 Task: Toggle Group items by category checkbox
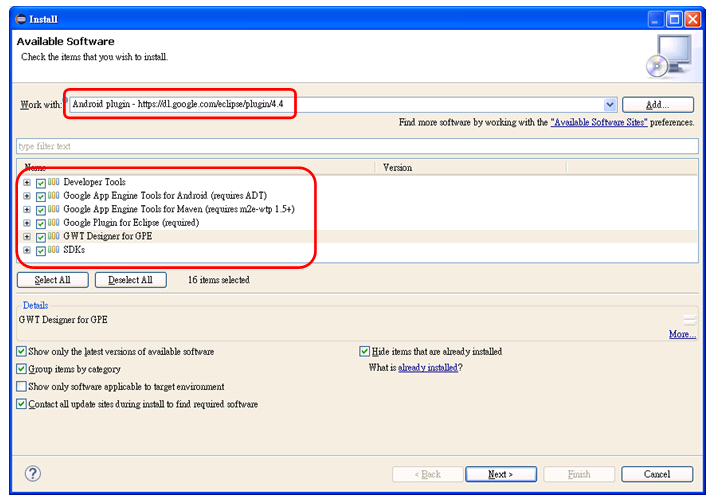tap(21, 369)
